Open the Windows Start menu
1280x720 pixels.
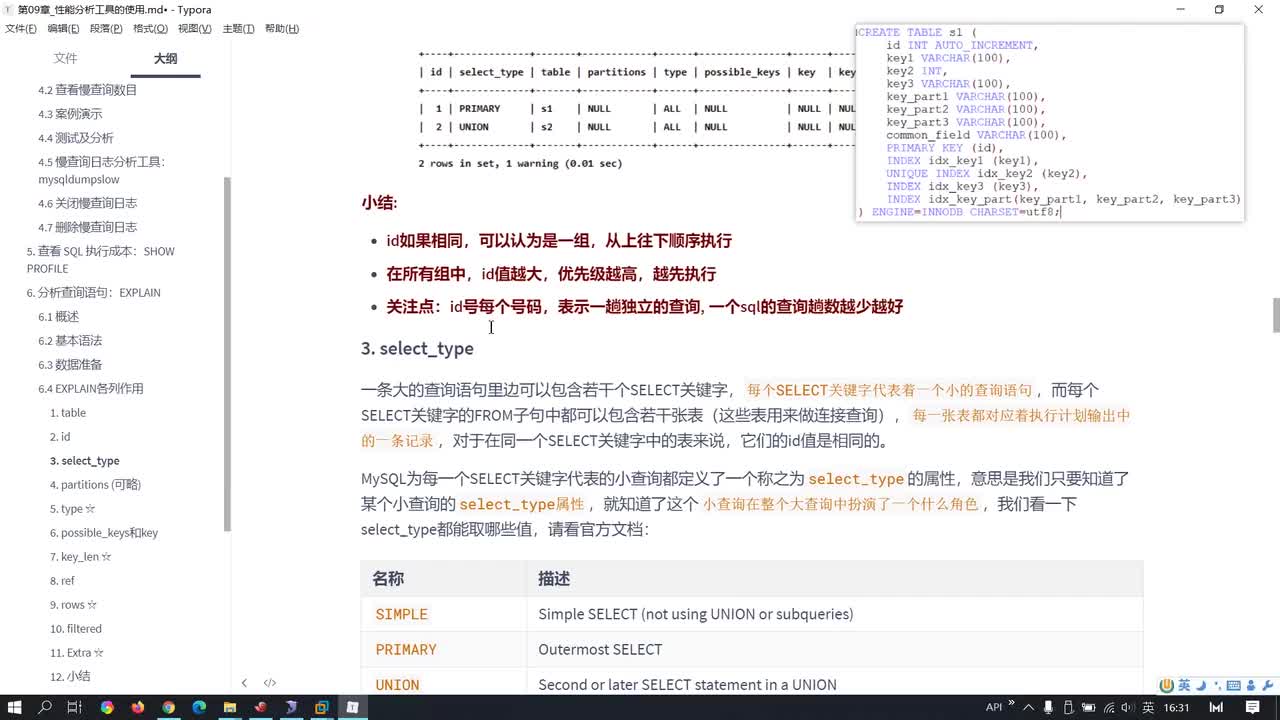pos(15,707)
